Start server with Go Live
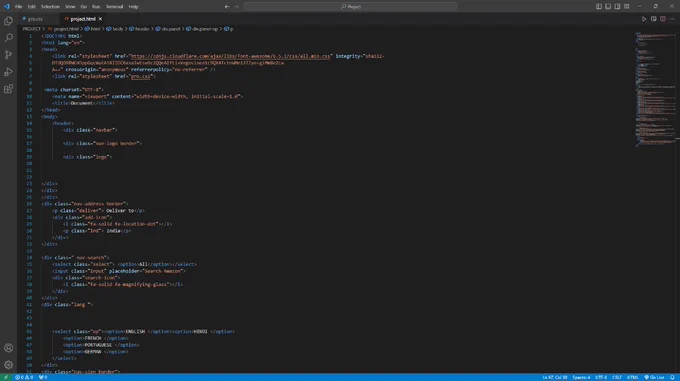Image resolution: width=680 pixels, height=381 pixels. click(654, 378)
